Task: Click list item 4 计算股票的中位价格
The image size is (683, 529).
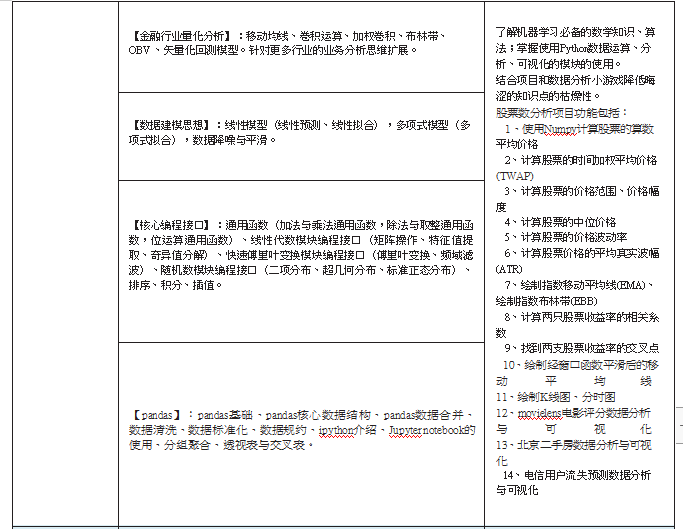Action: [561, 222]
